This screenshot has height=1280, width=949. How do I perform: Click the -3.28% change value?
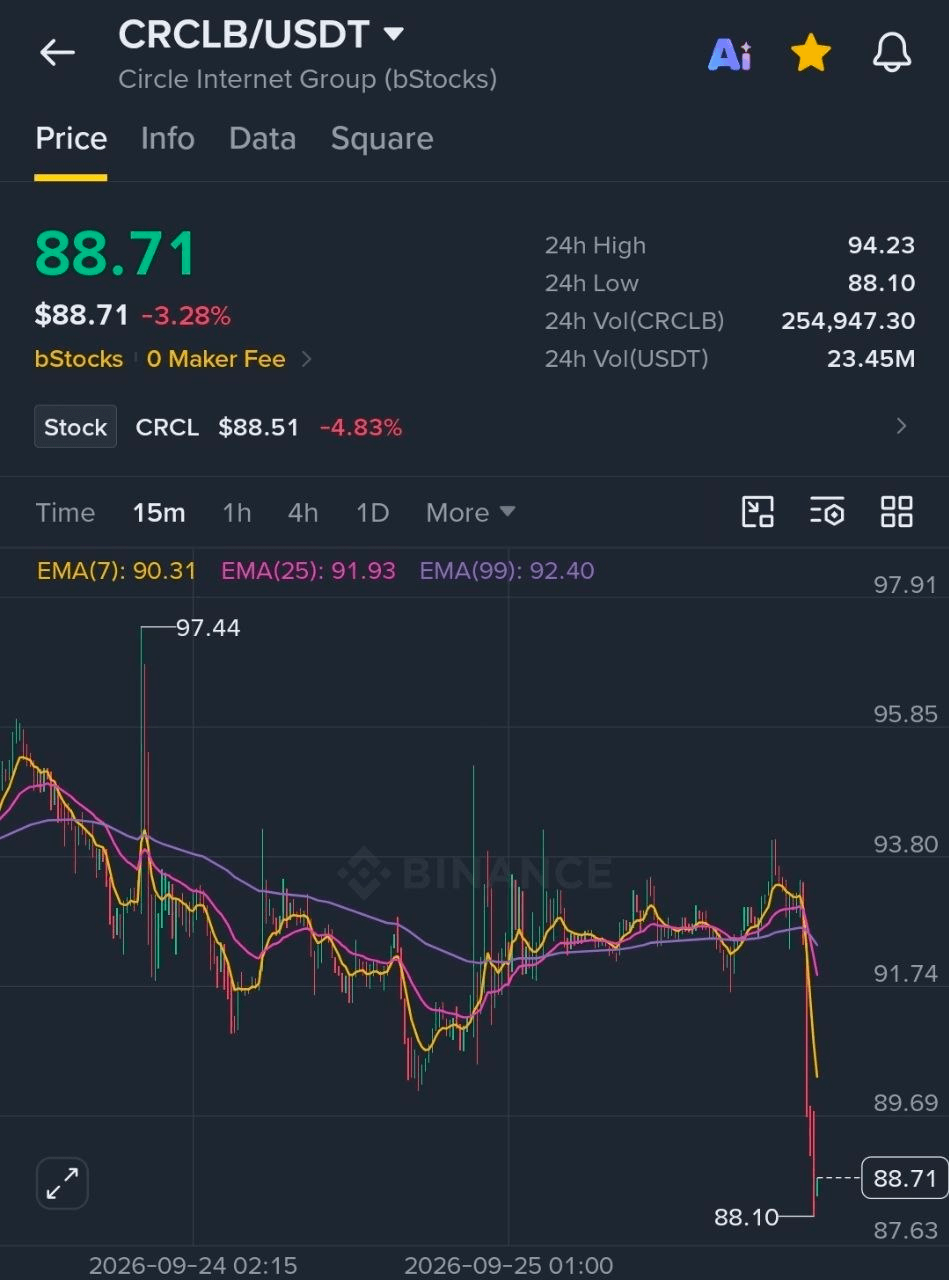pyautogui.click(x=186, y=316)
